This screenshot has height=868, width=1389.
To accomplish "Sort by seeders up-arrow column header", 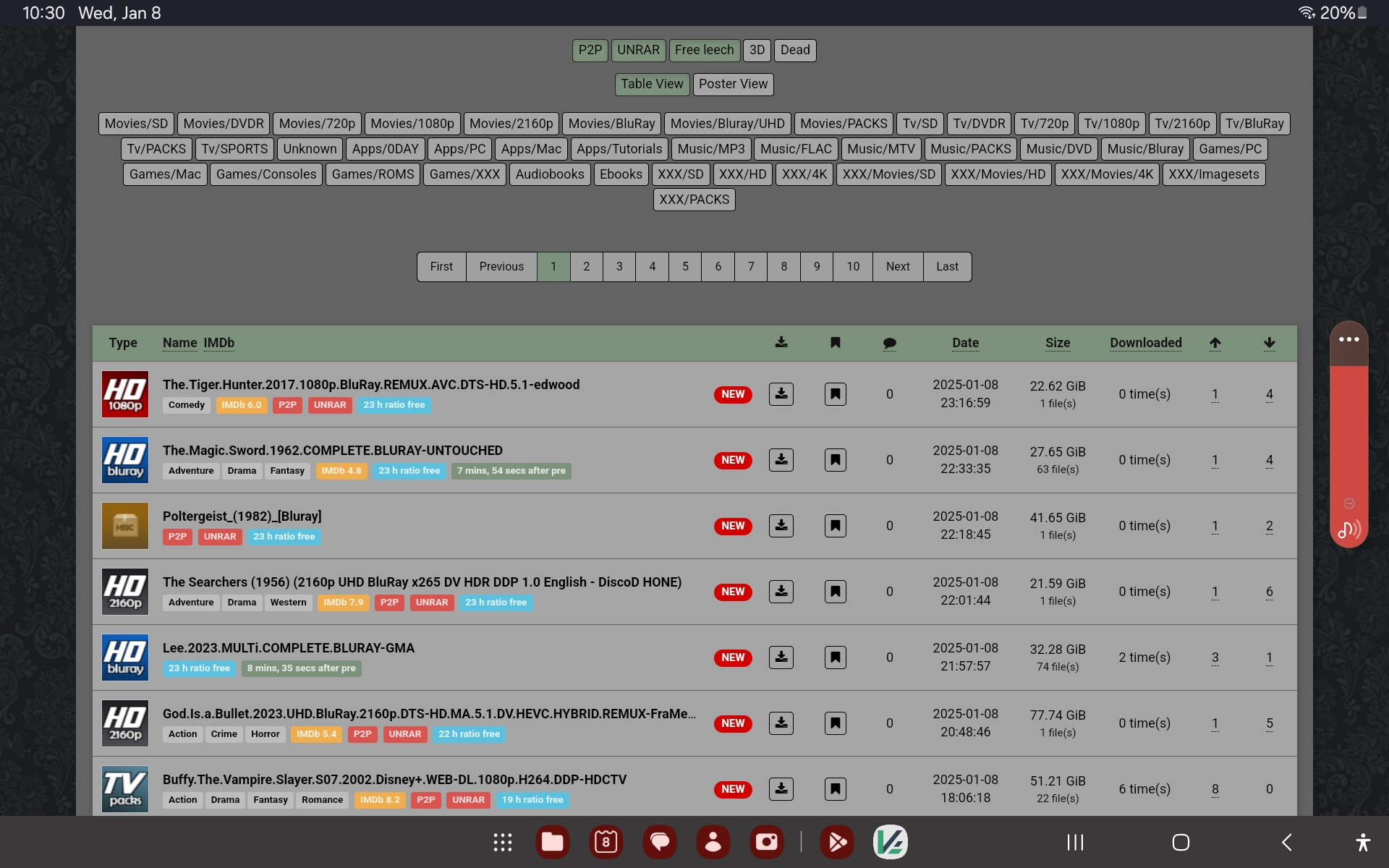I will tap(1215, 343).
